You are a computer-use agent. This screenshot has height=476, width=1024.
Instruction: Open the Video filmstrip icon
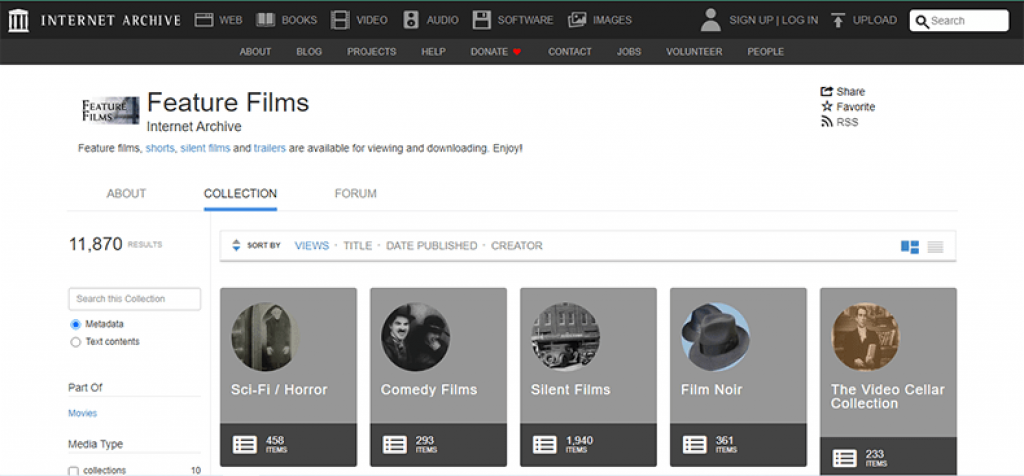pos(340,20)
